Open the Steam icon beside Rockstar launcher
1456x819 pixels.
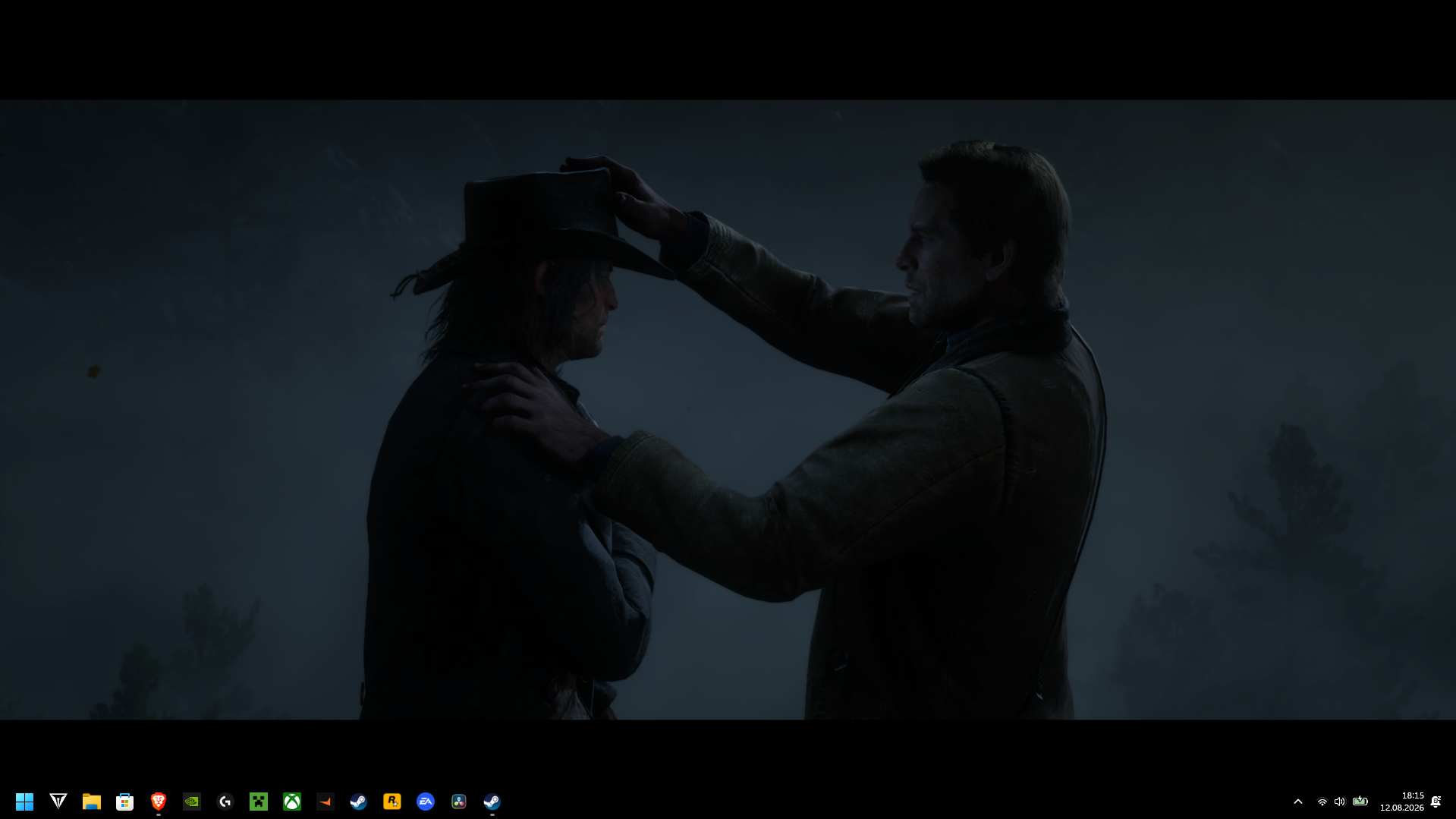tap(359, 802)
